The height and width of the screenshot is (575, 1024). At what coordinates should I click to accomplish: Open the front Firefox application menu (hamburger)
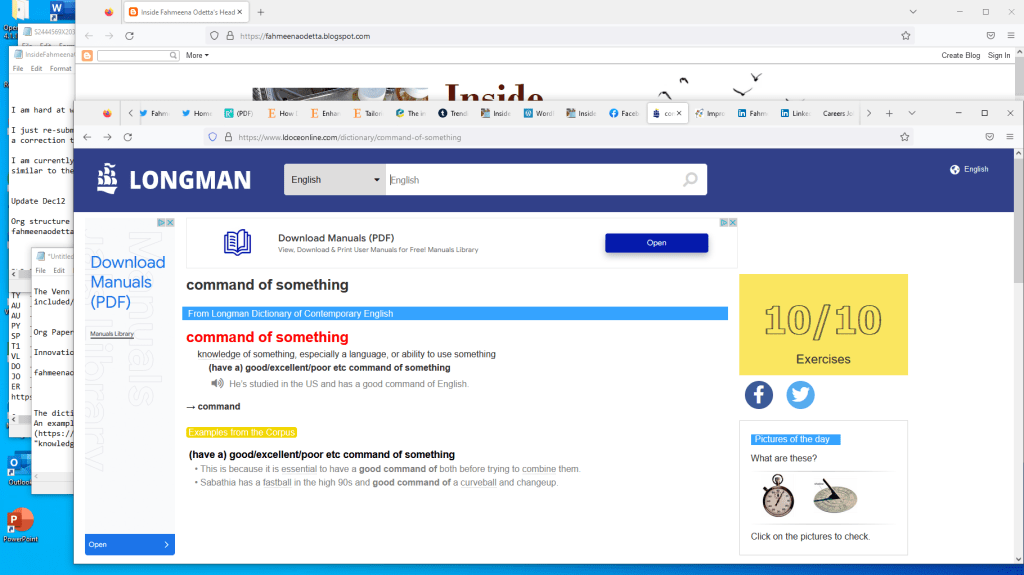click(x=1010, y=137)
